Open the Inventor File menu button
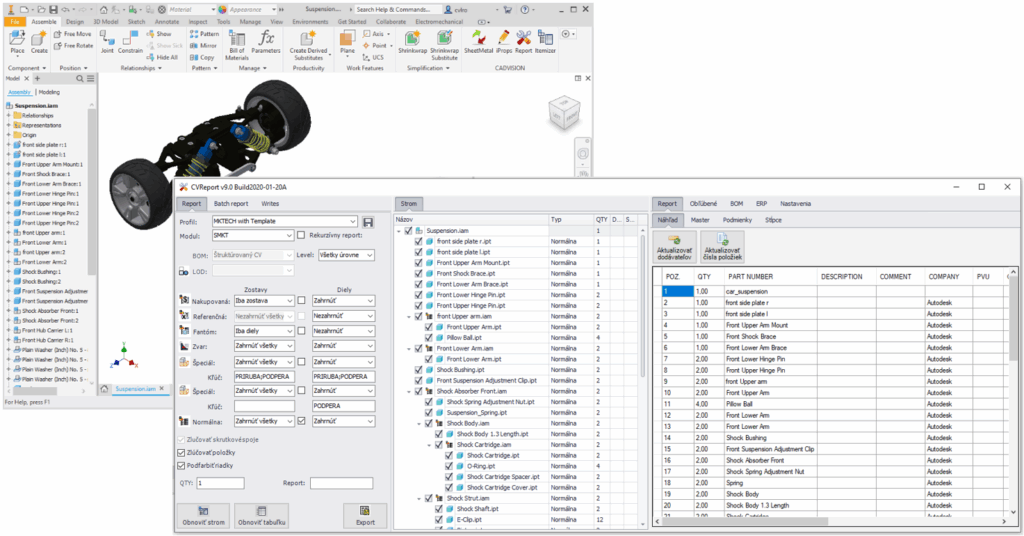Screen dimensions: 1024x536 (14, 22)
